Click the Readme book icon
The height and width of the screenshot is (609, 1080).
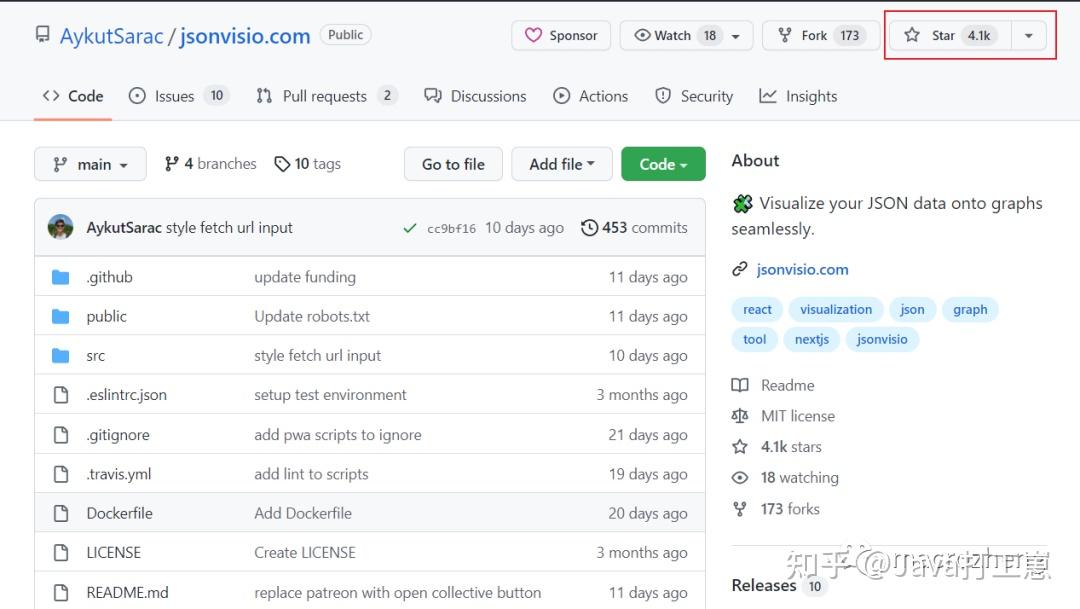tap(740, 385)
